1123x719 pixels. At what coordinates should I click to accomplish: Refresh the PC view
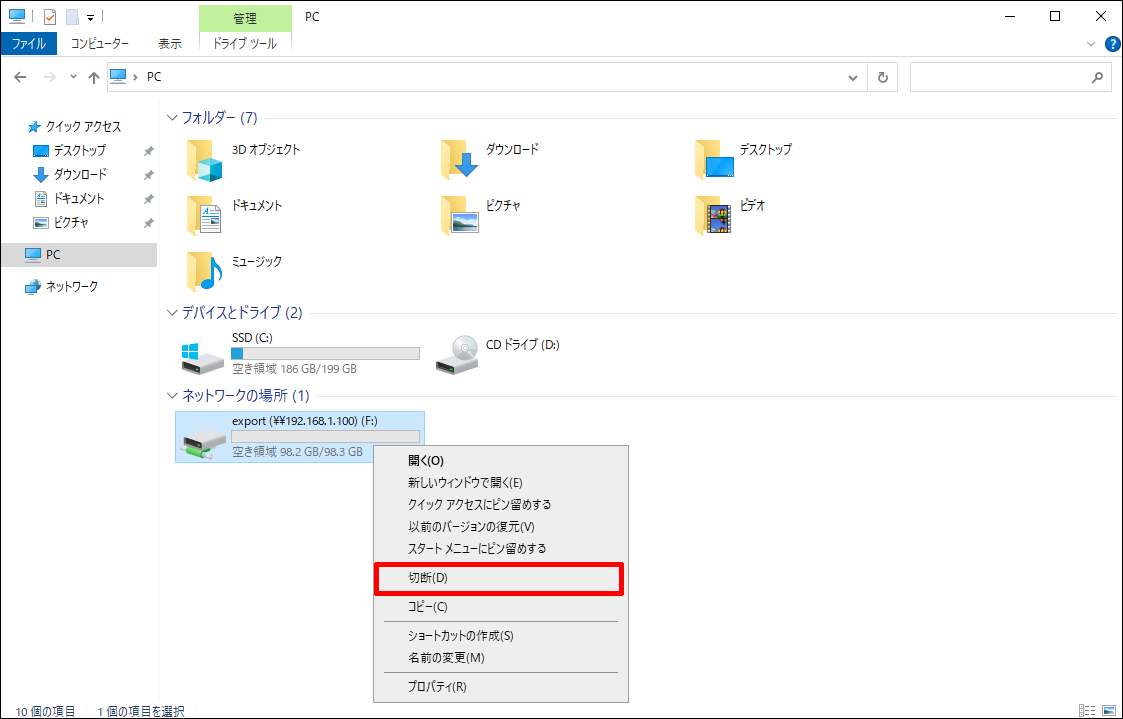click(x=882, y=77)
